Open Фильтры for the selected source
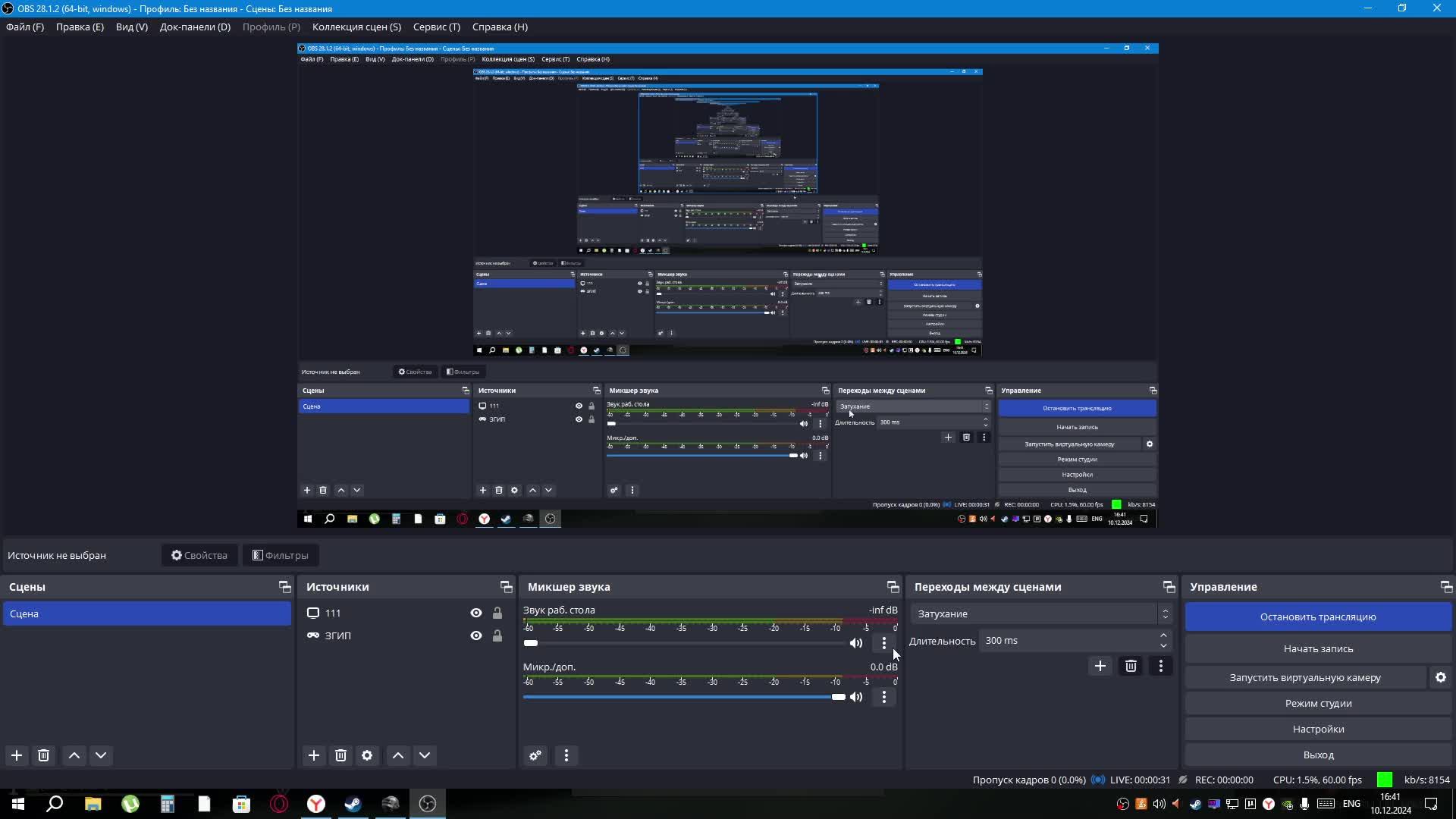 point(281,555)
